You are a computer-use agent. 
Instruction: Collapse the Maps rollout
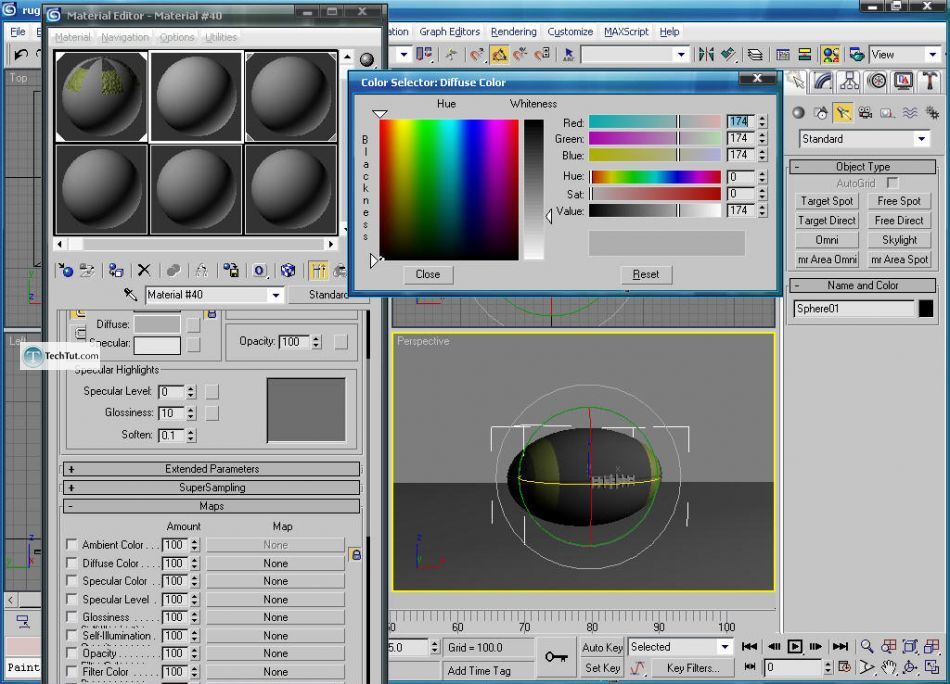pos(211,506)
